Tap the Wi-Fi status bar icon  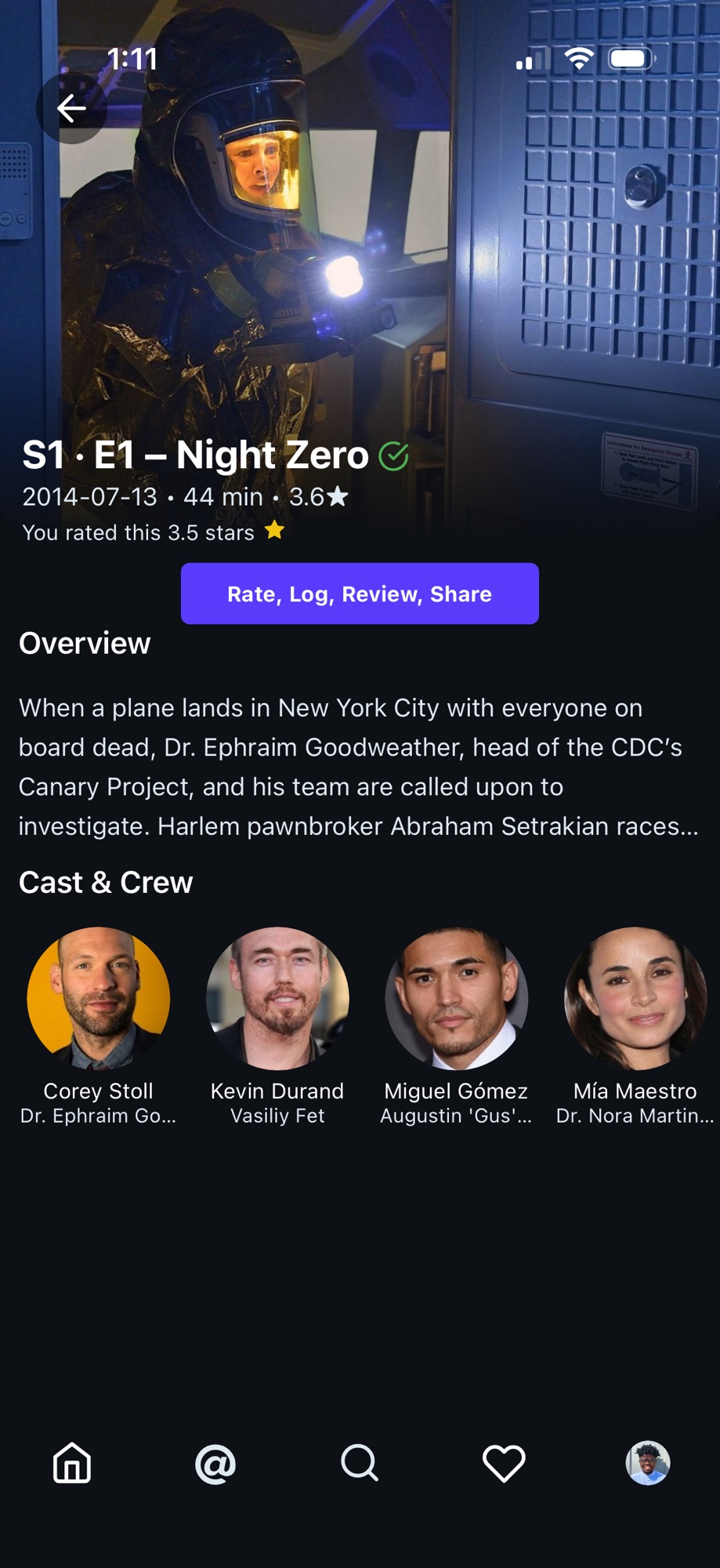pyautogui.click(x=579, y=59)
